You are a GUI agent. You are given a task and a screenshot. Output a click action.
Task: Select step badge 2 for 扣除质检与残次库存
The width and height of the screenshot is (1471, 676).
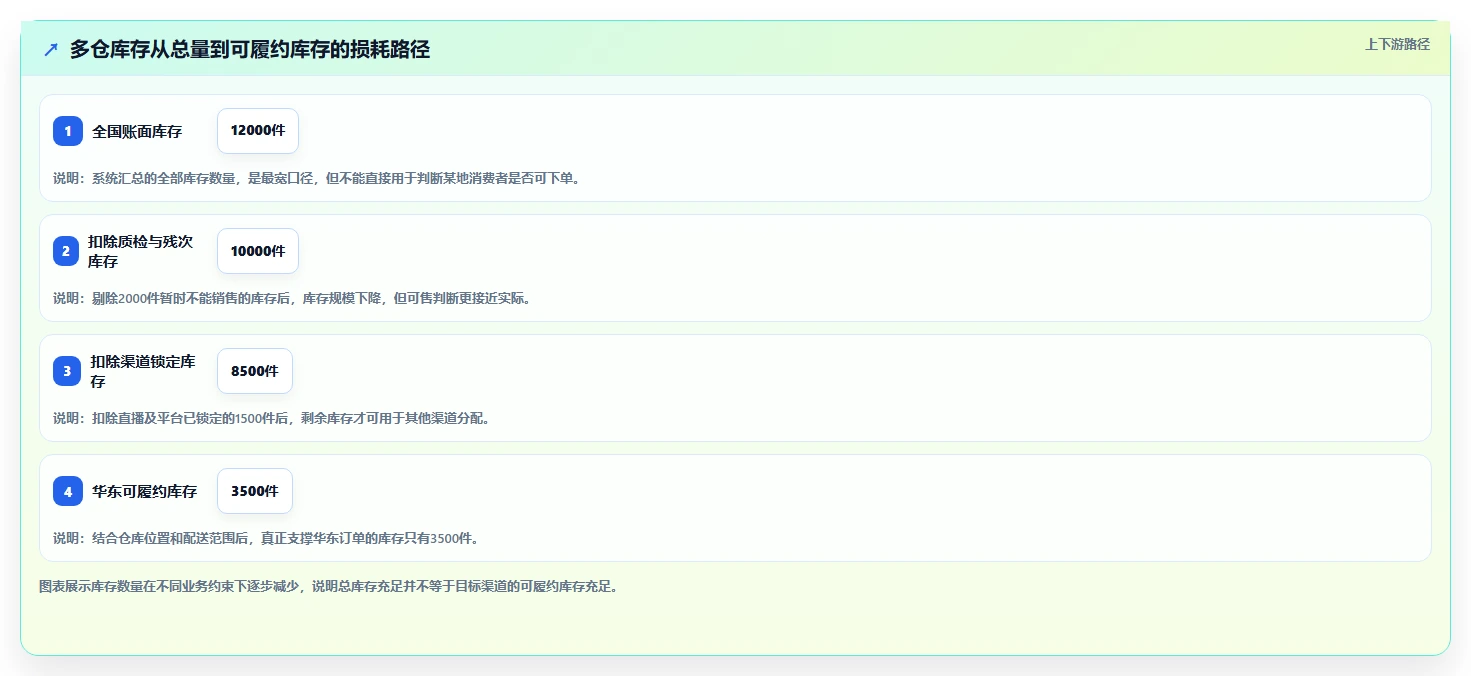(66, 251)
